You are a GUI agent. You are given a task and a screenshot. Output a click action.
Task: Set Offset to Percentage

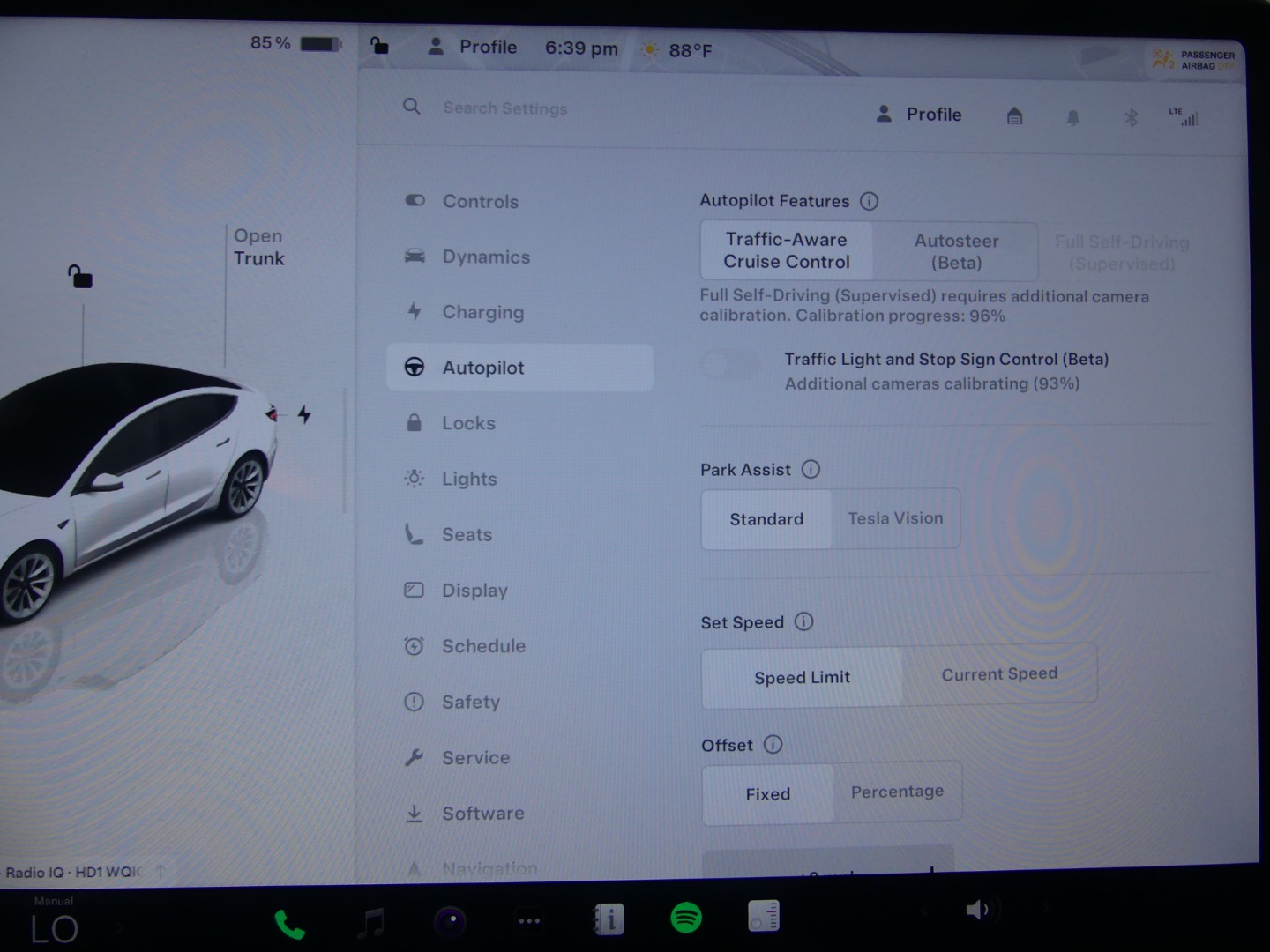(x=896, y=792)
